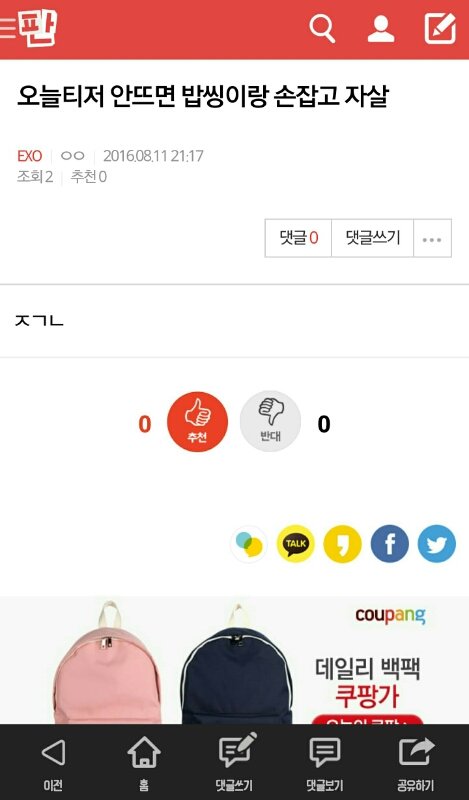The height and width of the screenshot is (800, 469).
Task: Open the EXO category link
Action: (x=30, y=156)
